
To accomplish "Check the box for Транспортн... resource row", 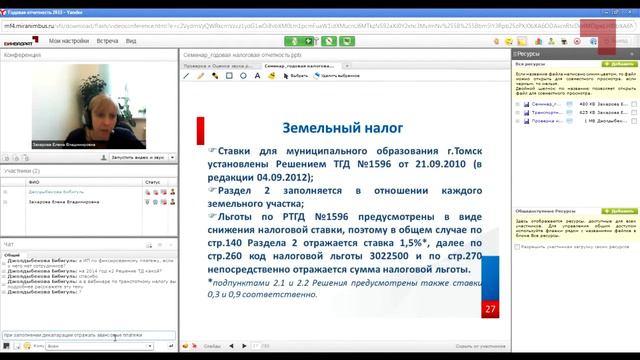I will coord(634,113).
